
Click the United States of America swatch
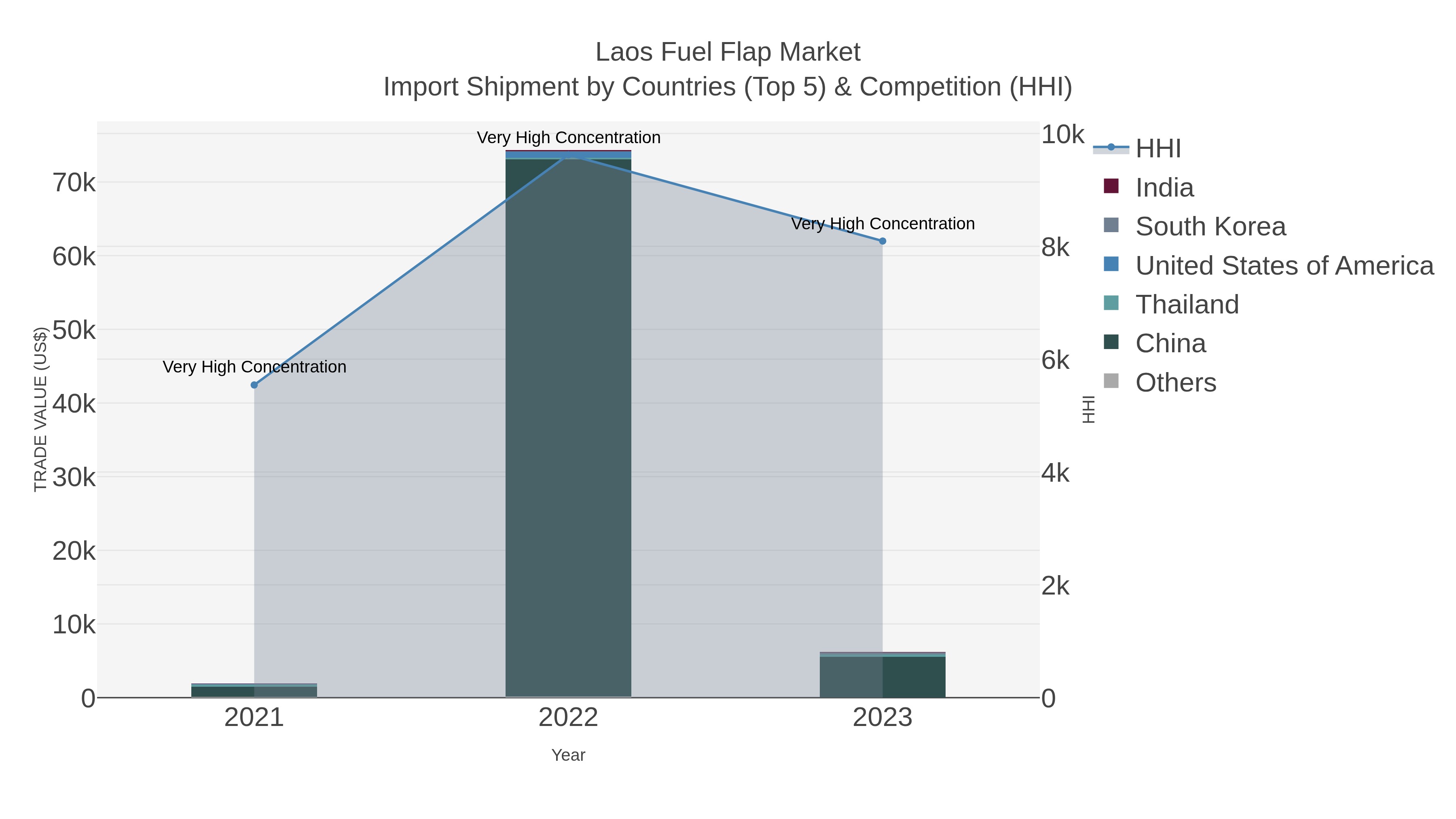1111,264
